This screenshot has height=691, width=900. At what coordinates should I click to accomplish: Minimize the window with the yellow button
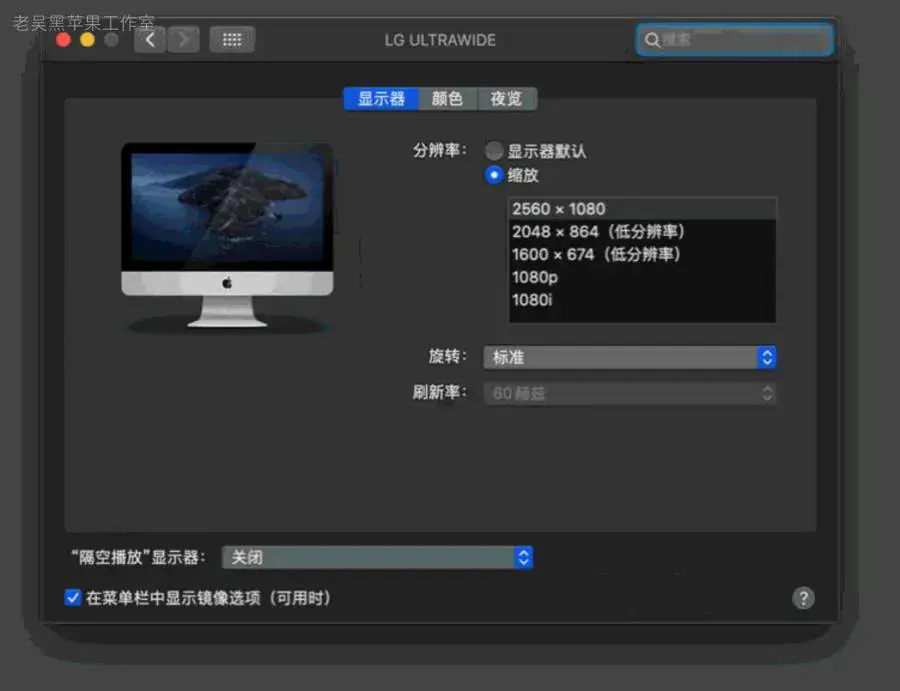coord(87,40)
